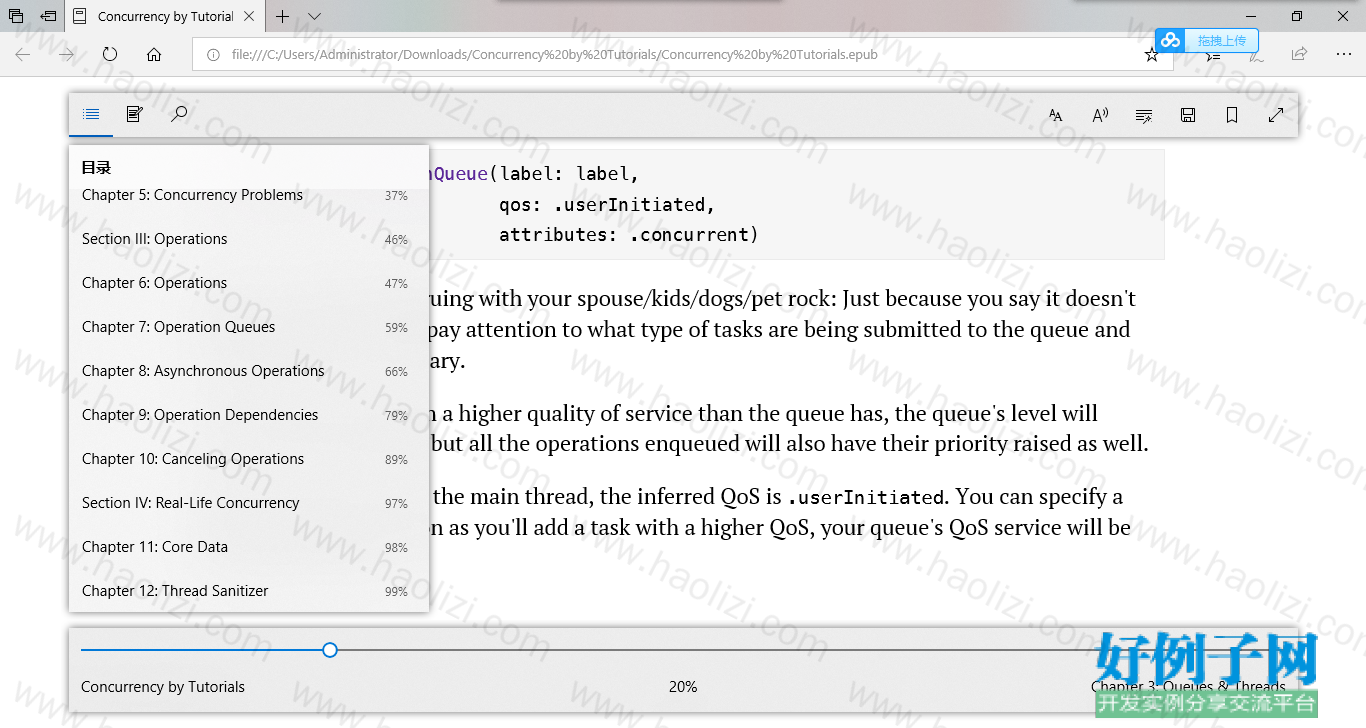Open the favorites hub icon
The width and height of the screenshot is (1366, 728).
(1212, 55)
